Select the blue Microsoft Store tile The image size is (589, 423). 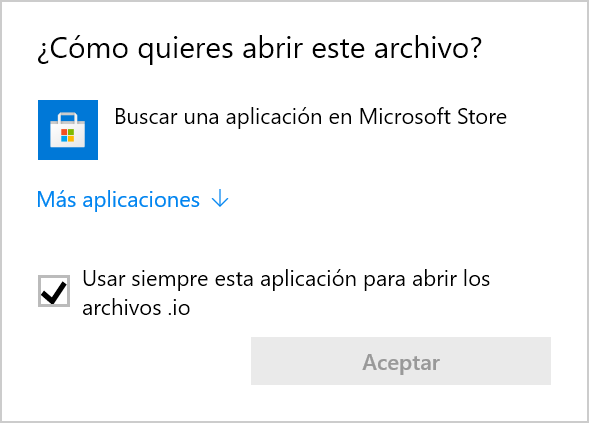68,130
